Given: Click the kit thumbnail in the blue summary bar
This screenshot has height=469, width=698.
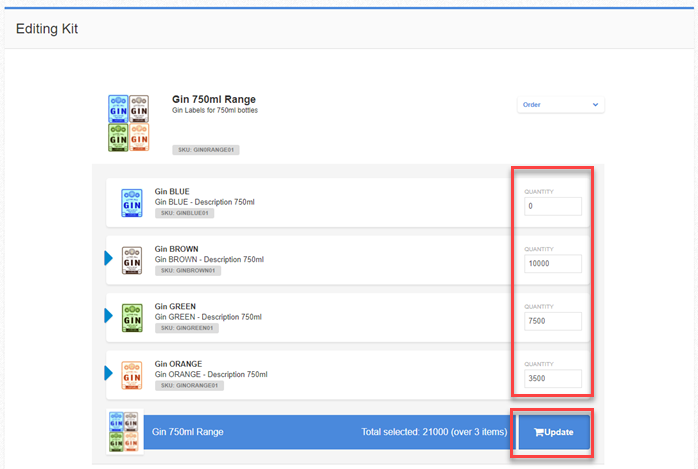Looking at the screenshot, I should click(x=124, y=432).
